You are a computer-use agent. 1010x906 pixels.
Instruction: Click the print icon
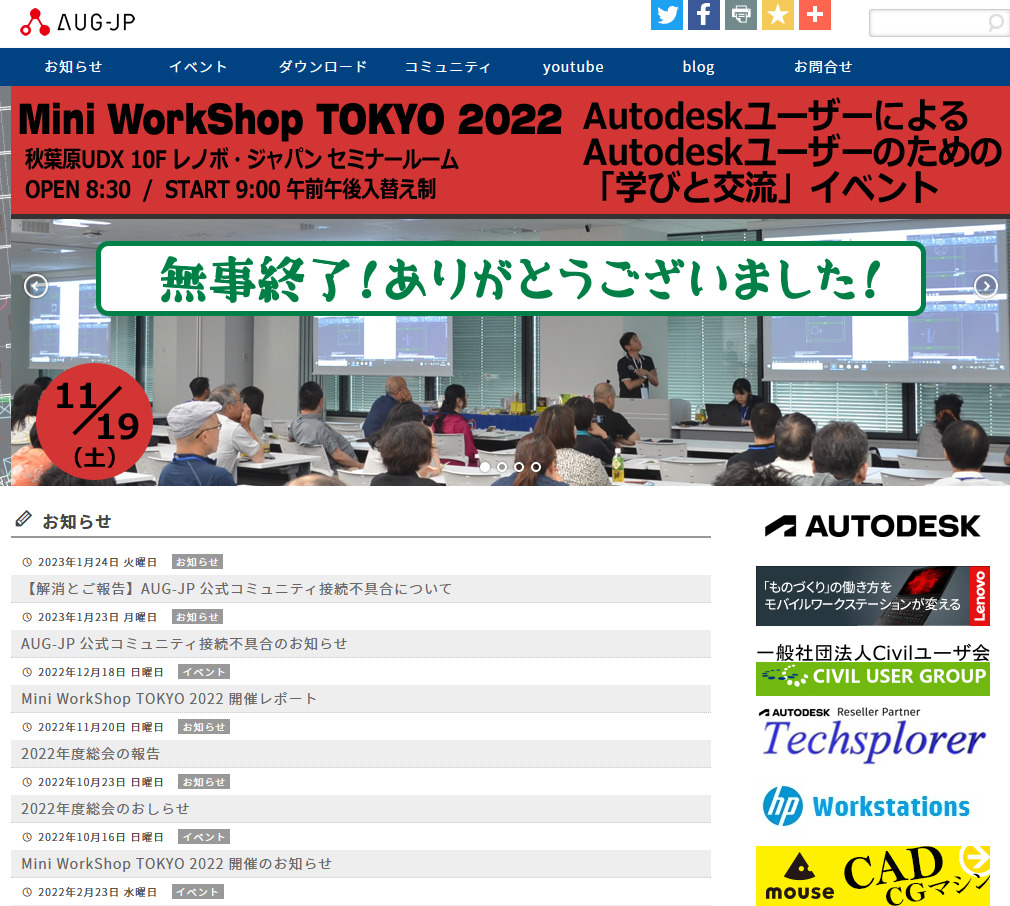(x=741, y=14)
